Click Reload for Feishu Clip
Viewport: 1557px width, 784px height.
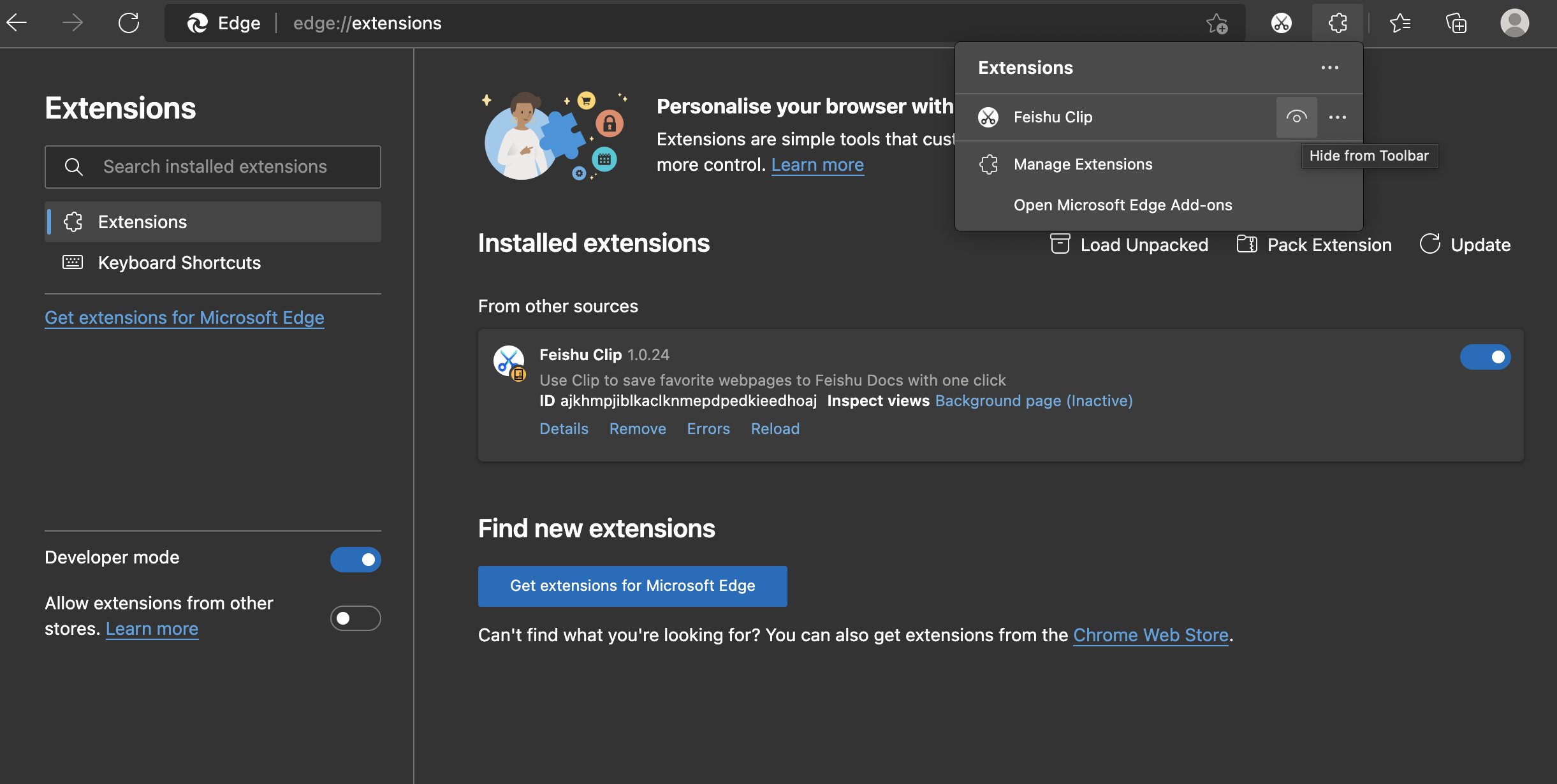point(775,429)
